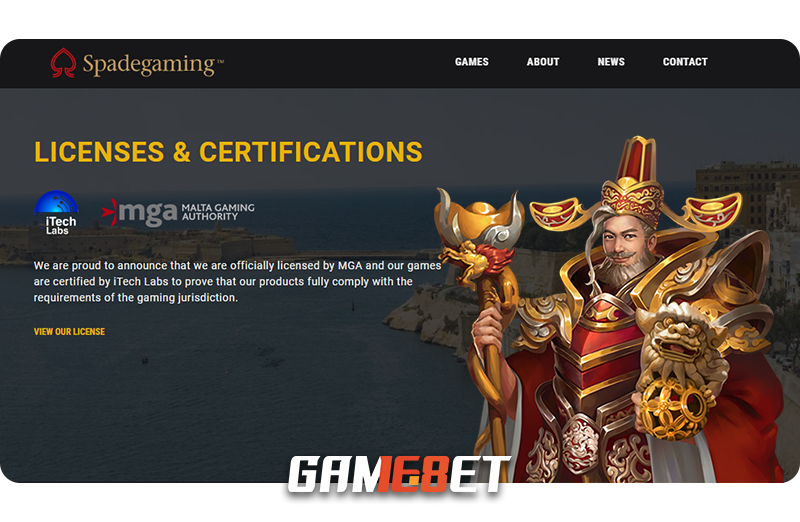Go to the NEWS page
This screenshot has width=800, height=522.
click(611, 62)
